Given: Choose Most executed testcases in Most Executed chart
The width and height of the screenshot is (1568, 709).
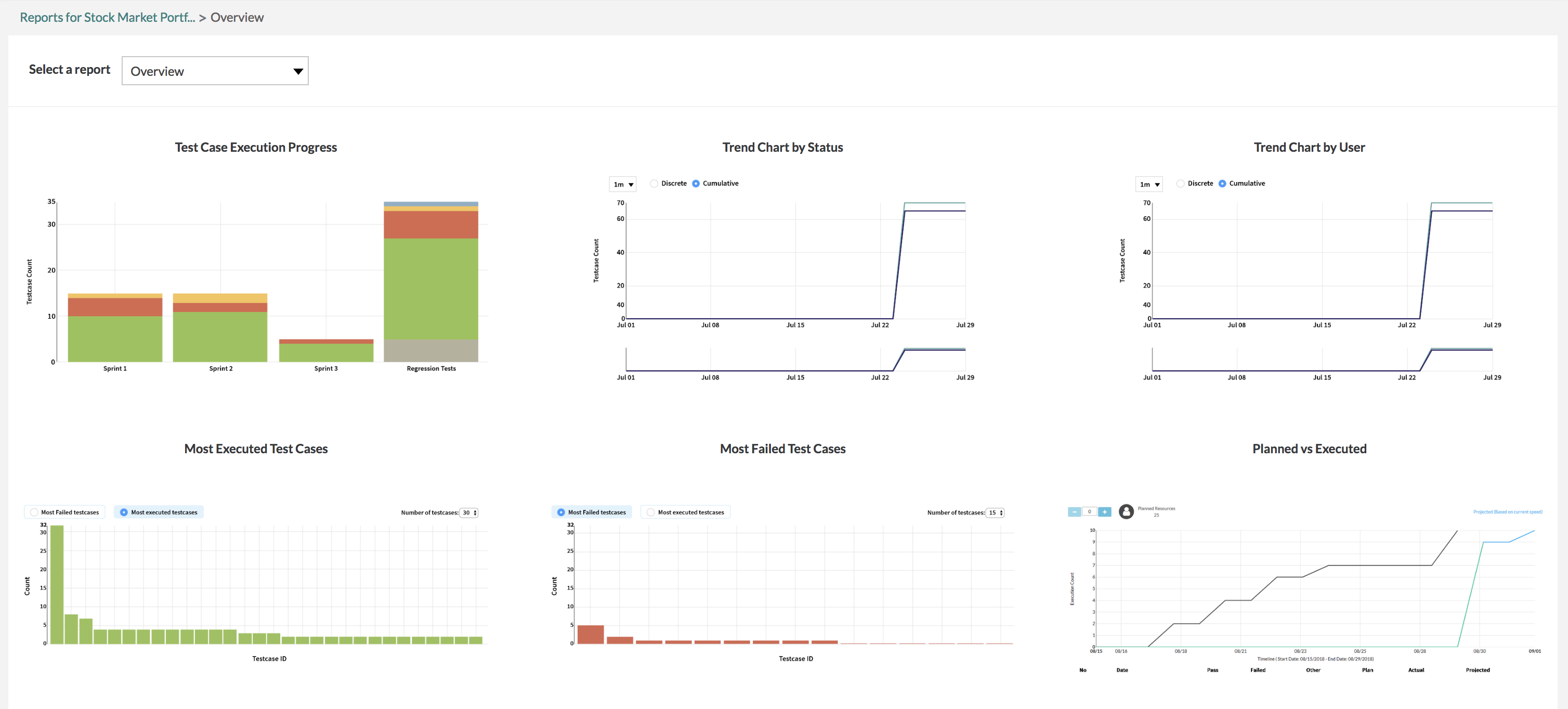Looking at the screenshot, I should (159, 513).
